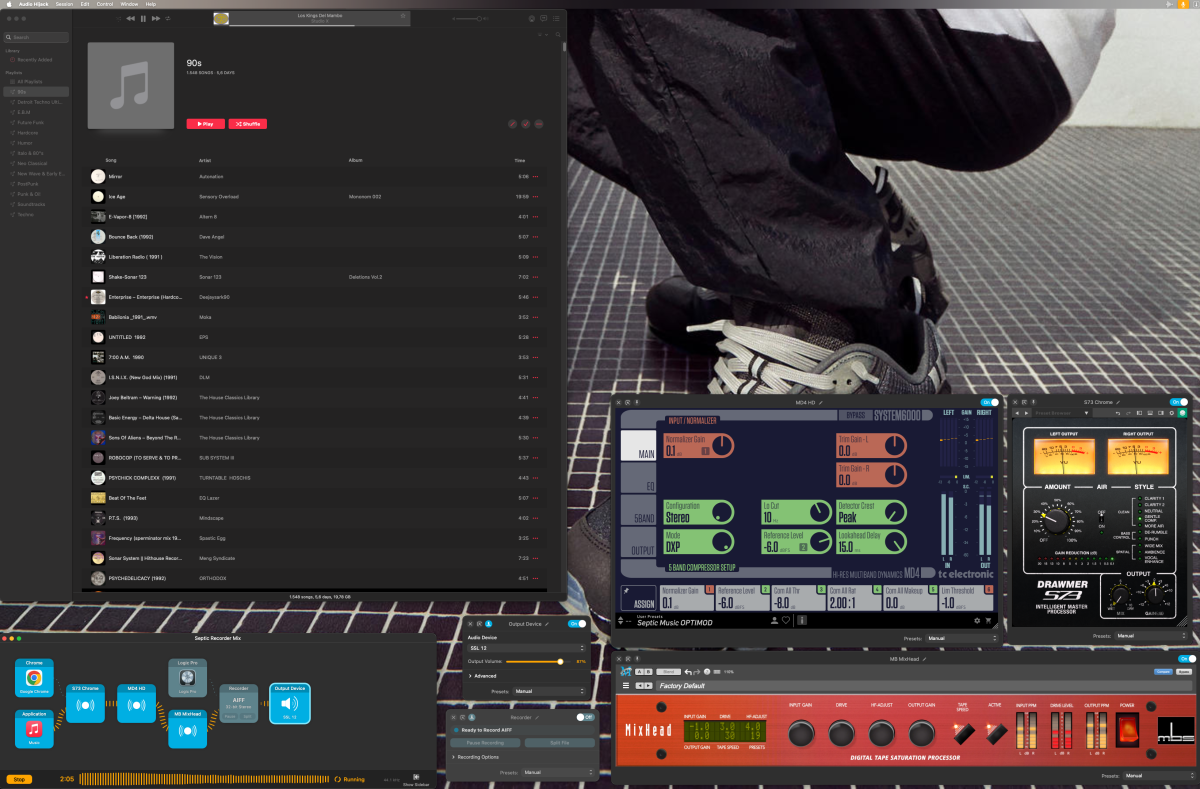Open the S73 Chrome effect block
This screenshot has width=1200, height=789.
click(87, 703)
